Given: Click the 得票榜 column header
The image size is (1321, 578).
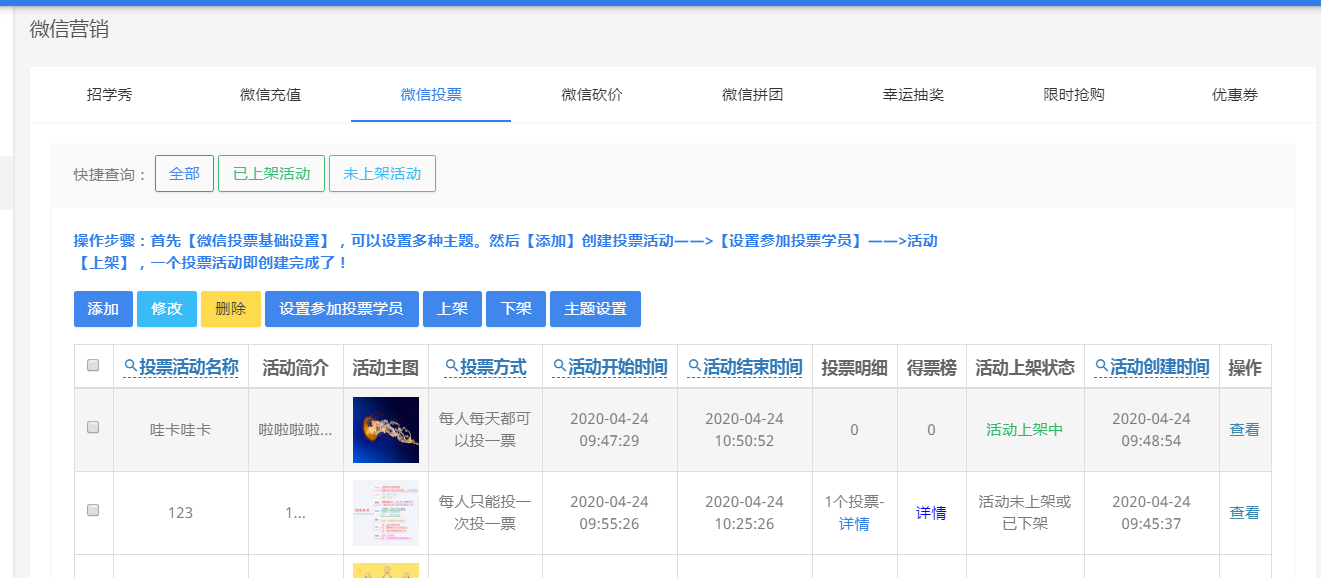Looking at the screenshot, I should click(x=932, y=368).
